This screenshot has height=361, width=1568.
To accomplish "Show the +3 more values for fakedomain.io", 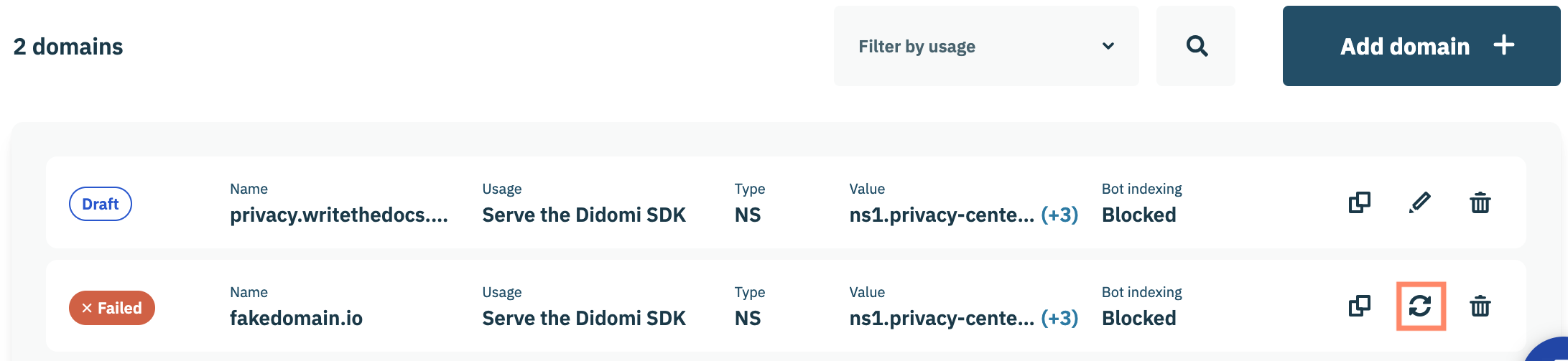I will [x=1059, y=318].
